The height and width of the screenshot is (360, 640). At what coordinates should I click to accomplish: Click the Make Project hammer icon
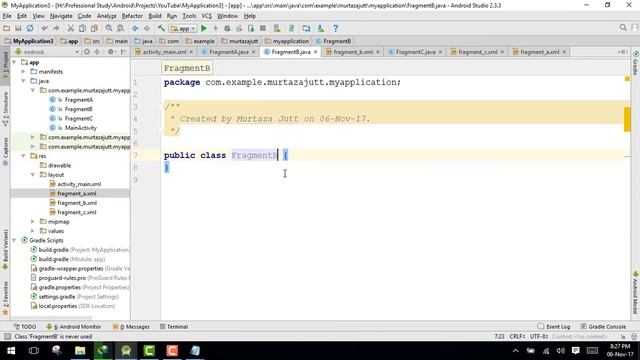pyautogui.click(x=161, y=28)
